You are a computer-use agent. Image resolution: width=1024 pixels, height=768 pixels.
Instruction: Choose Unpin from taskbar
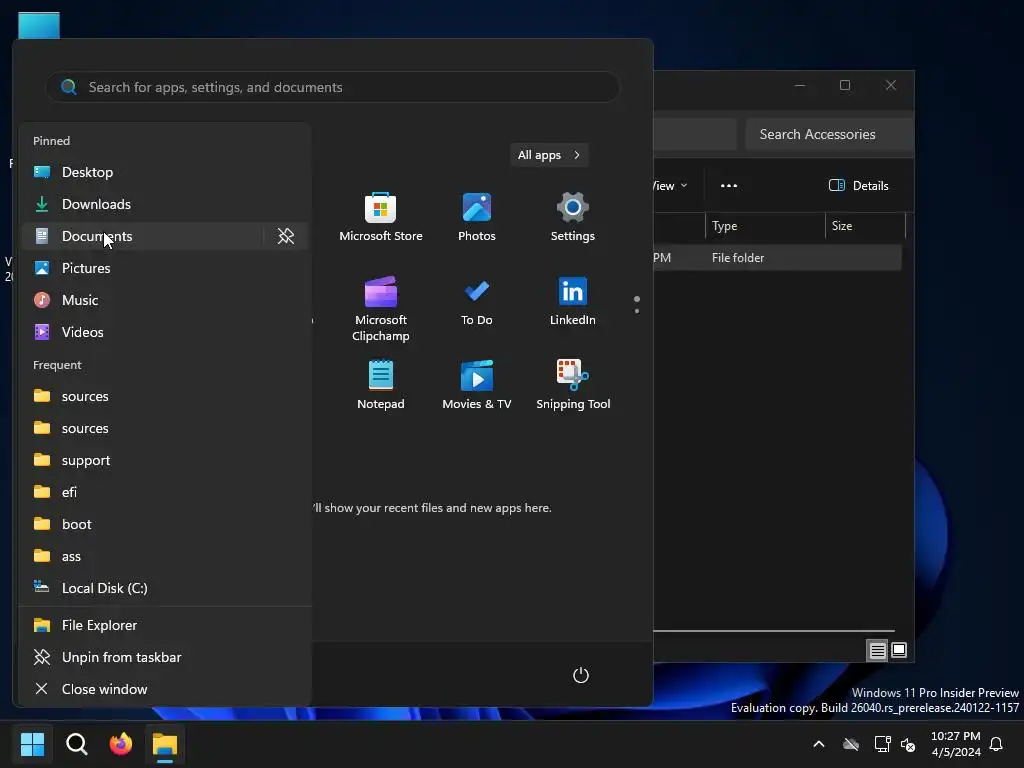click(x=163, y=657)
